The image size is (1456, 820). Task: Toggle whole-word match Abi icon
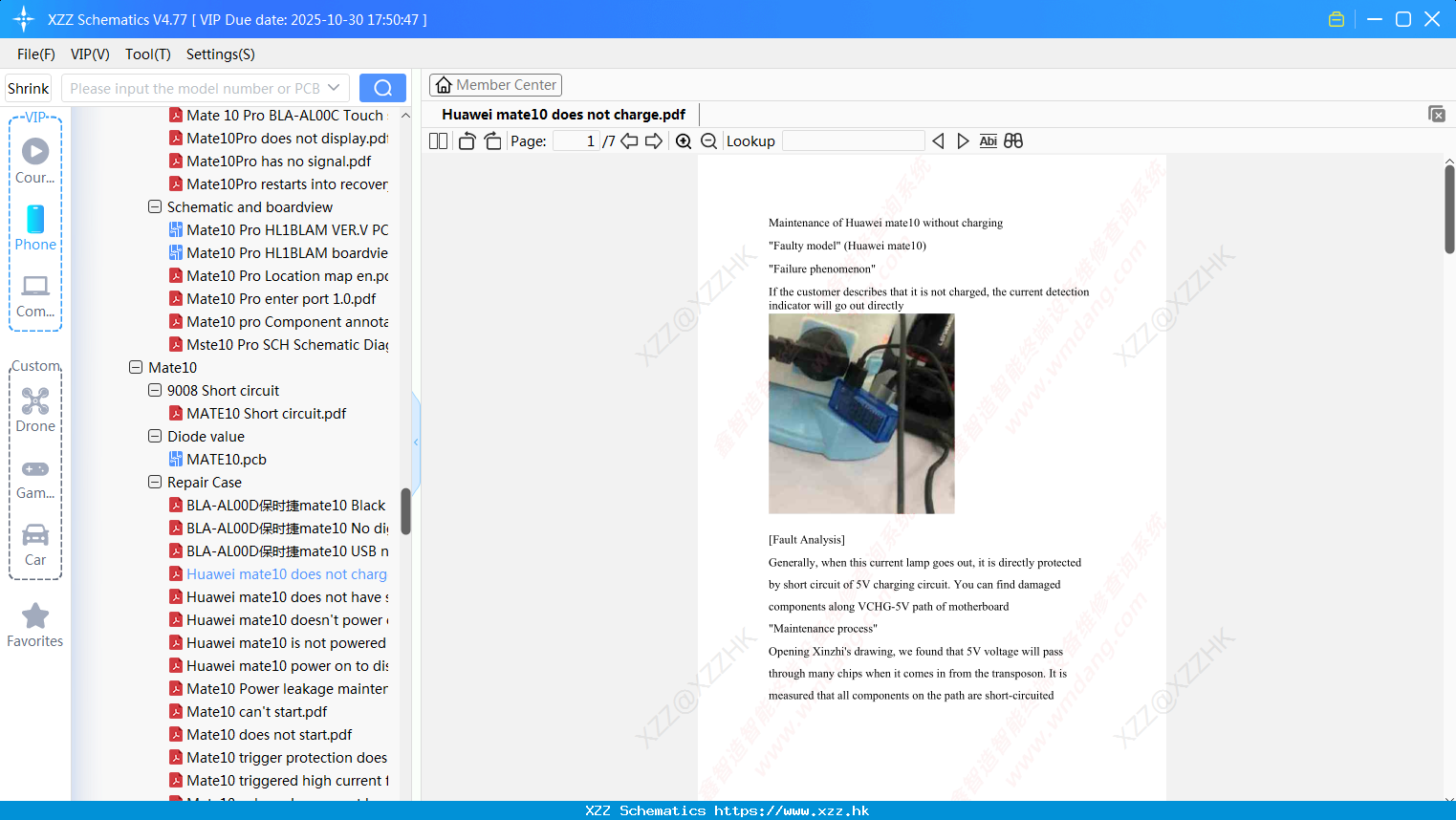point(989,141)
